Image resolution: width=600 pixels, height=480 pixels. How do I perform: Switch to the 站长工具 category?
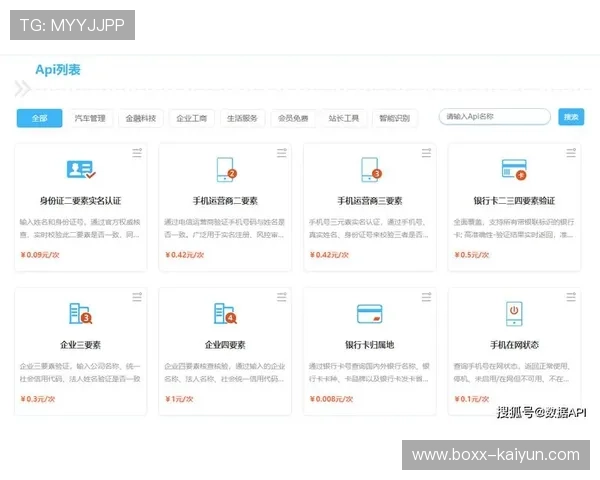[x=344, y=118]
